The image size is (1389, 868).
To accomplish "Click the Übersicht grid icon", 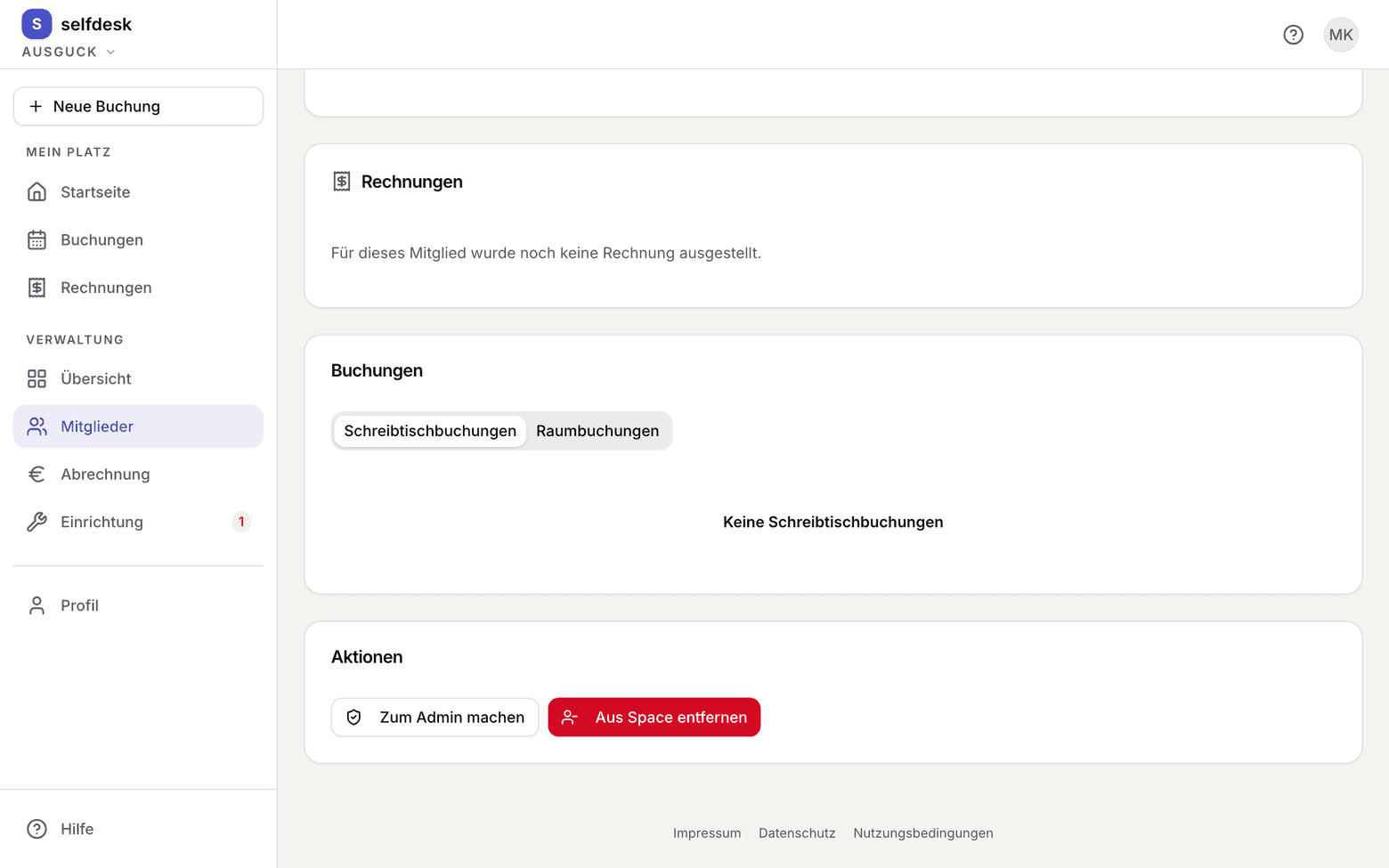I will [x=37, y=379].
